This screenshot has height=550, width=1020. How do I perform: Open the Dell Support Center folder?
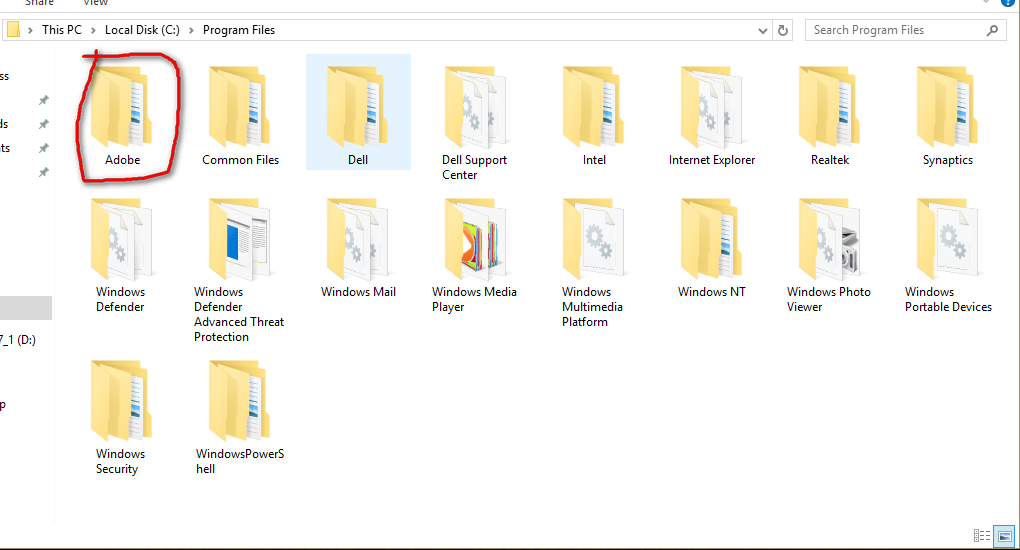(476, 107)
